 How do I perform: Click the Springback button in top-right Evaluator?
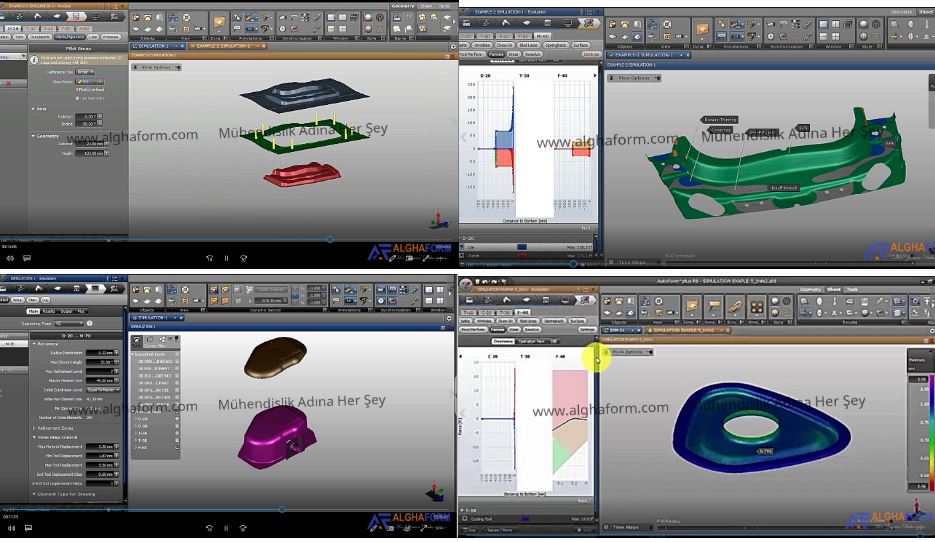556,45
